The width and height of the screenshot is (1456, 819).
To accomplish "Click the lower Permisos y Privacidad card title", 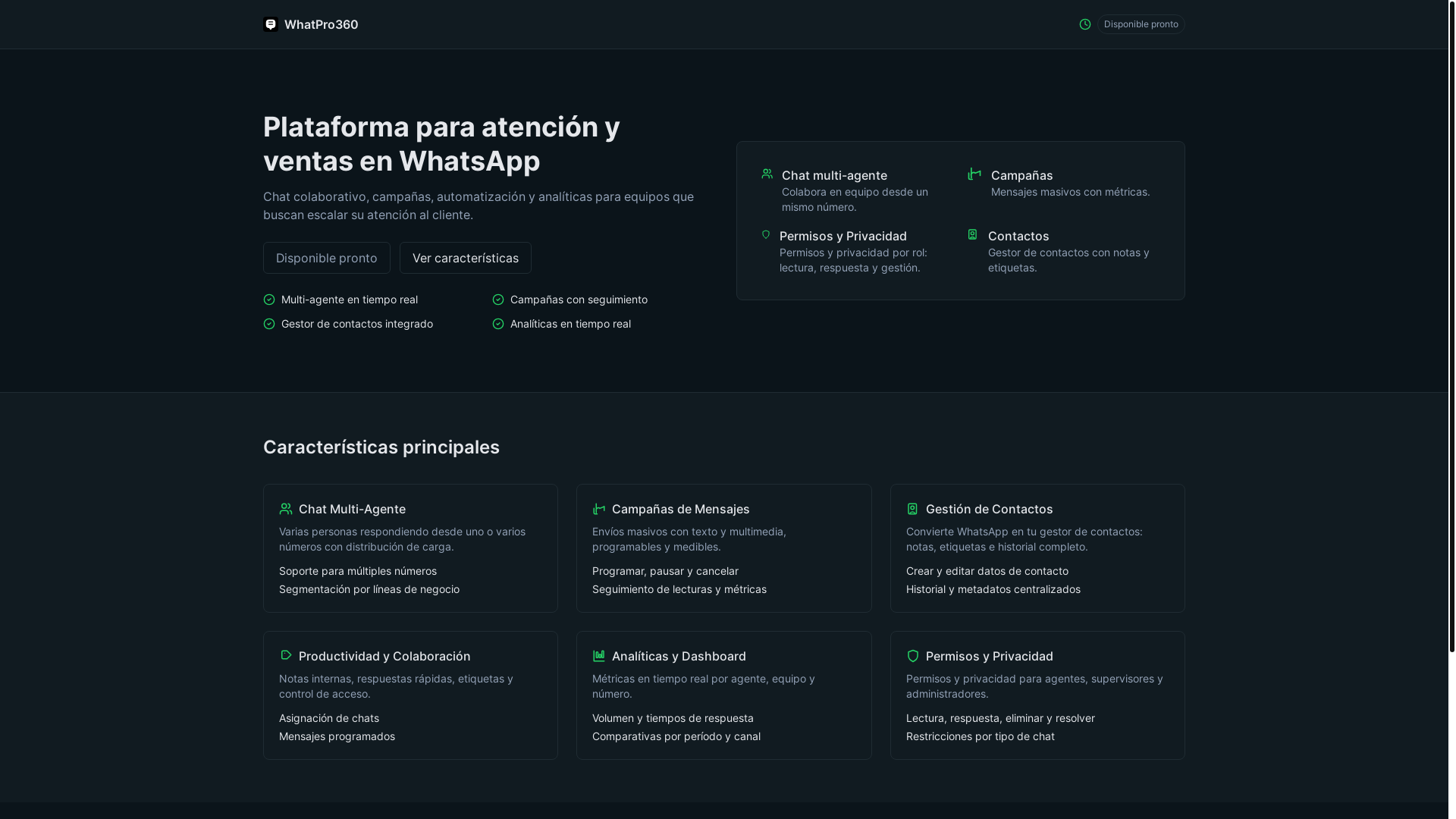I will (x=990, y=656).
